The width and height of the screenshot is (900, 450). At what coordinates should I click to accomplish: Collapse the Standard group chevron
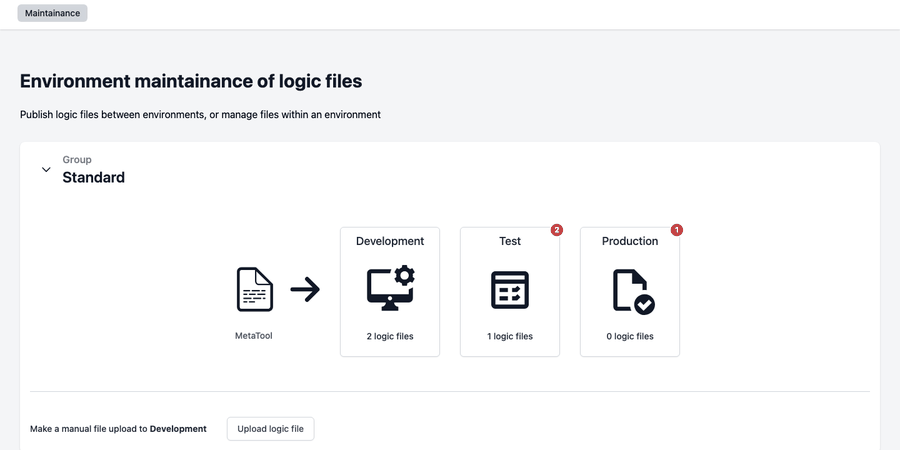46,170
